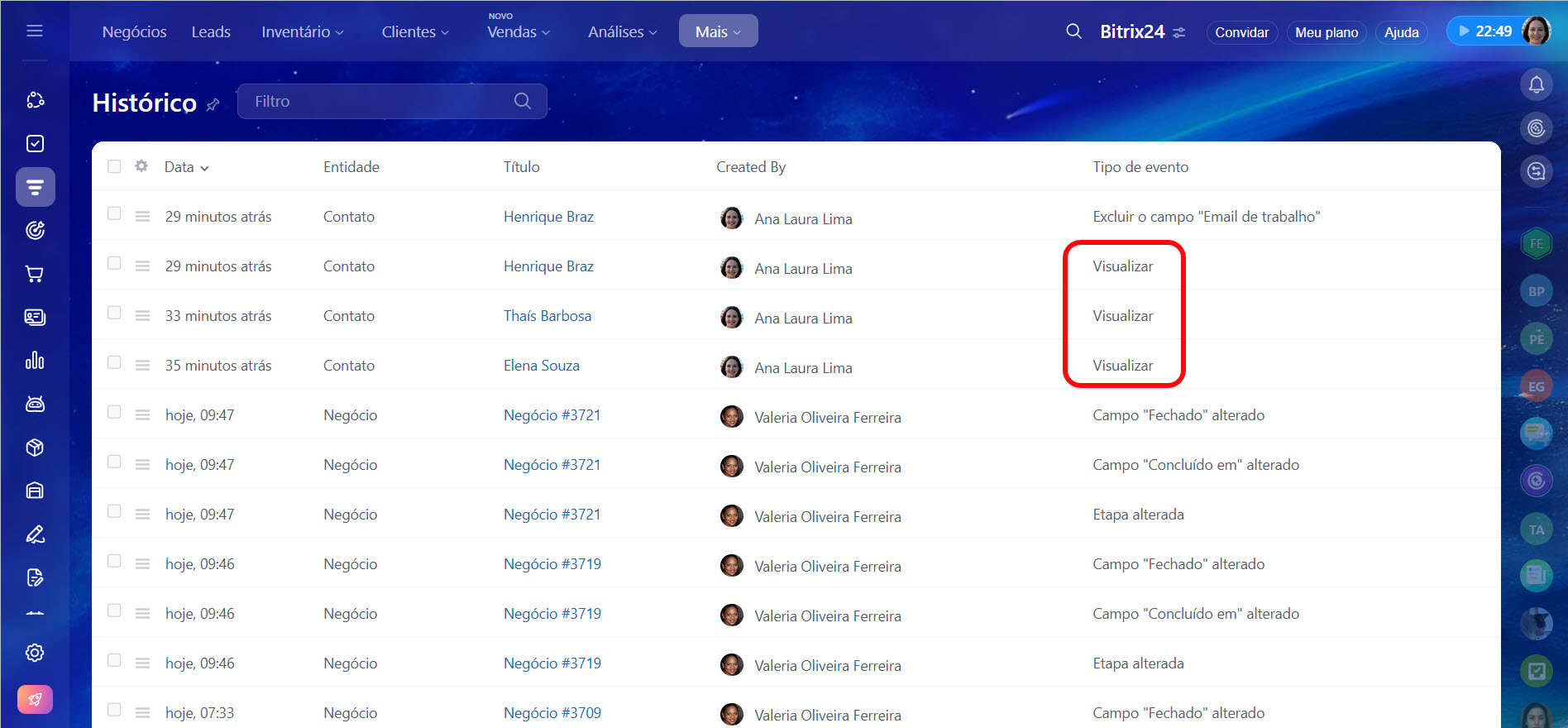The image size is (1568, 728).
Task: Open the Mais dropdown menu
Action: tap(718, 31)
